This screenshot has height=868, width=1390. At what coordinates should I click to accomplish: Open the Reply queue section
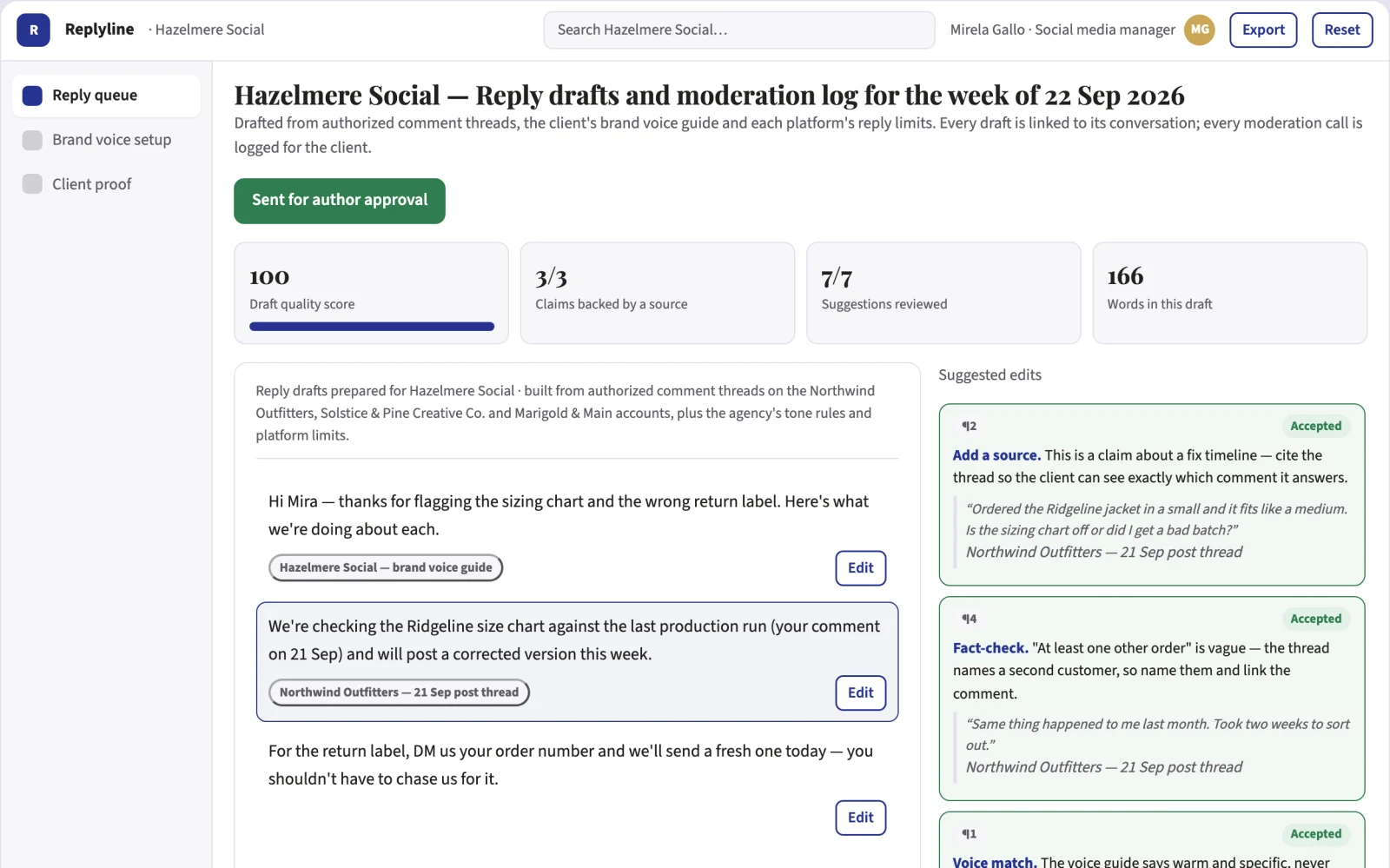click(x=106, y=96)
